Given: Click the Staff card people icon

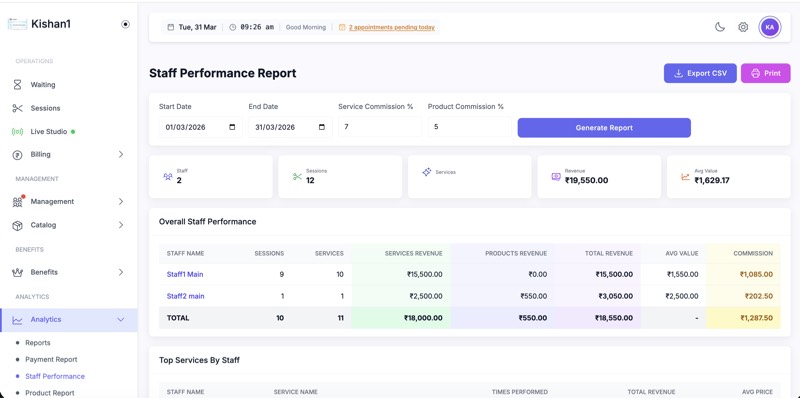Looking at the screenshot, I should point(167,177).
